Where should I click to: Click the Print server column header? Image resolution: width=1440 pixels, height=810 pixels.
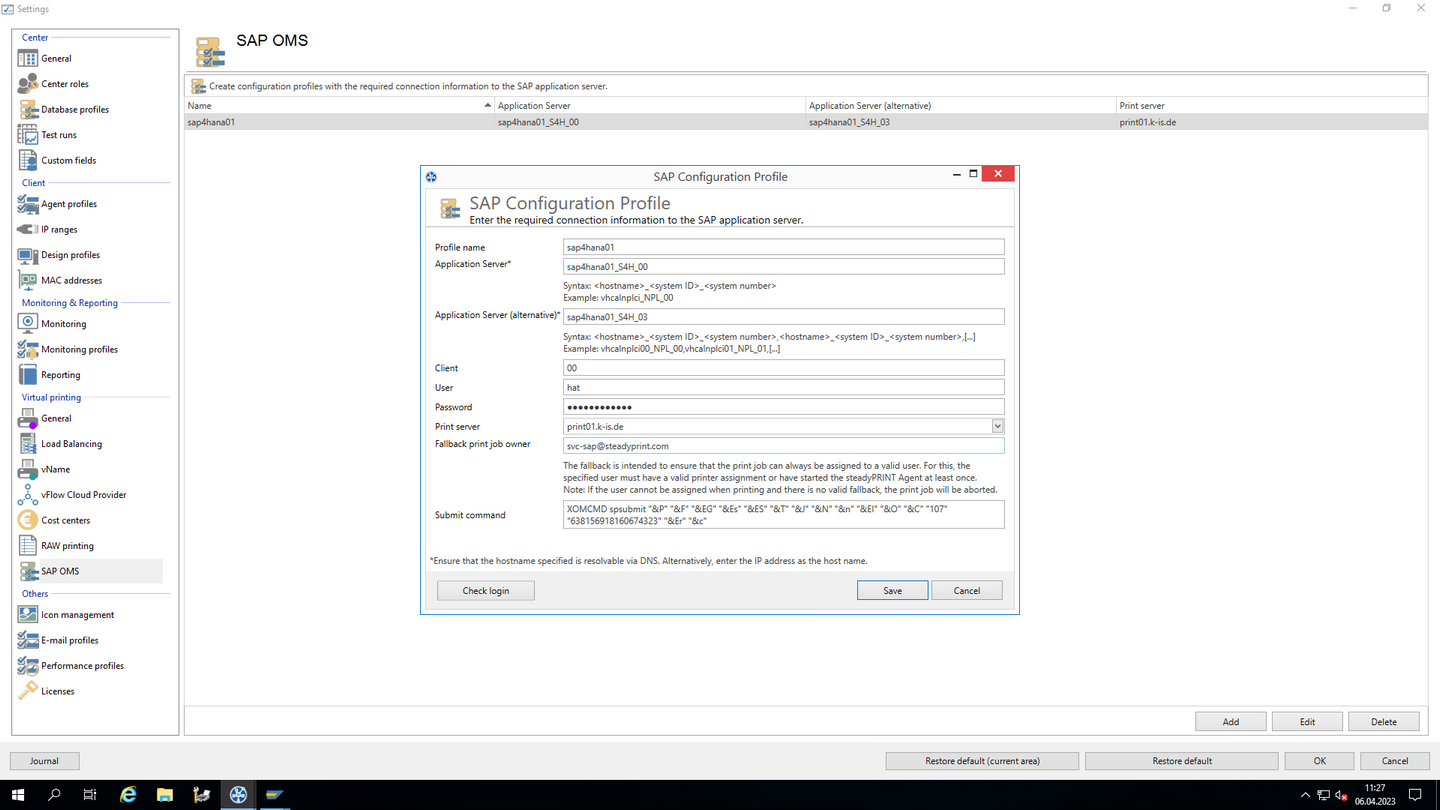click(1272, 105)
